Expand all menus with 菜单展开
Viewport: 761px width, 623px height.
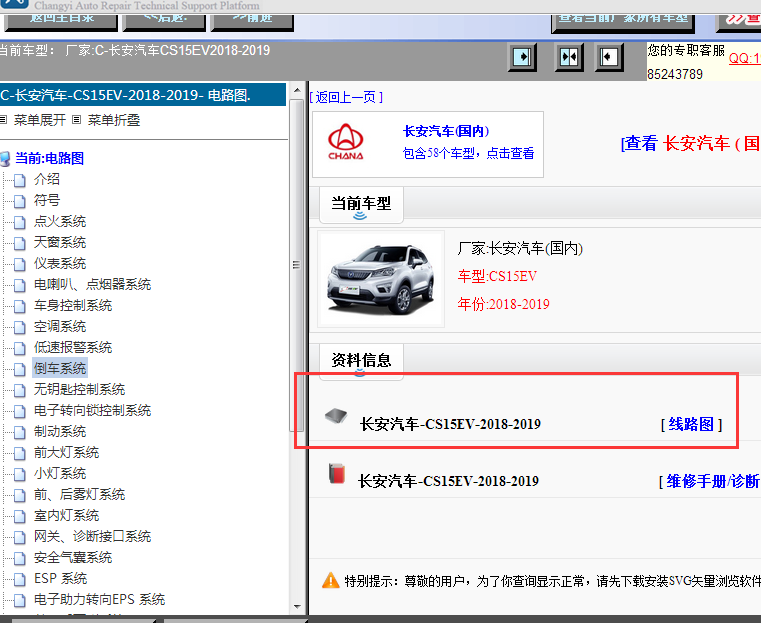tap(40, 120)
